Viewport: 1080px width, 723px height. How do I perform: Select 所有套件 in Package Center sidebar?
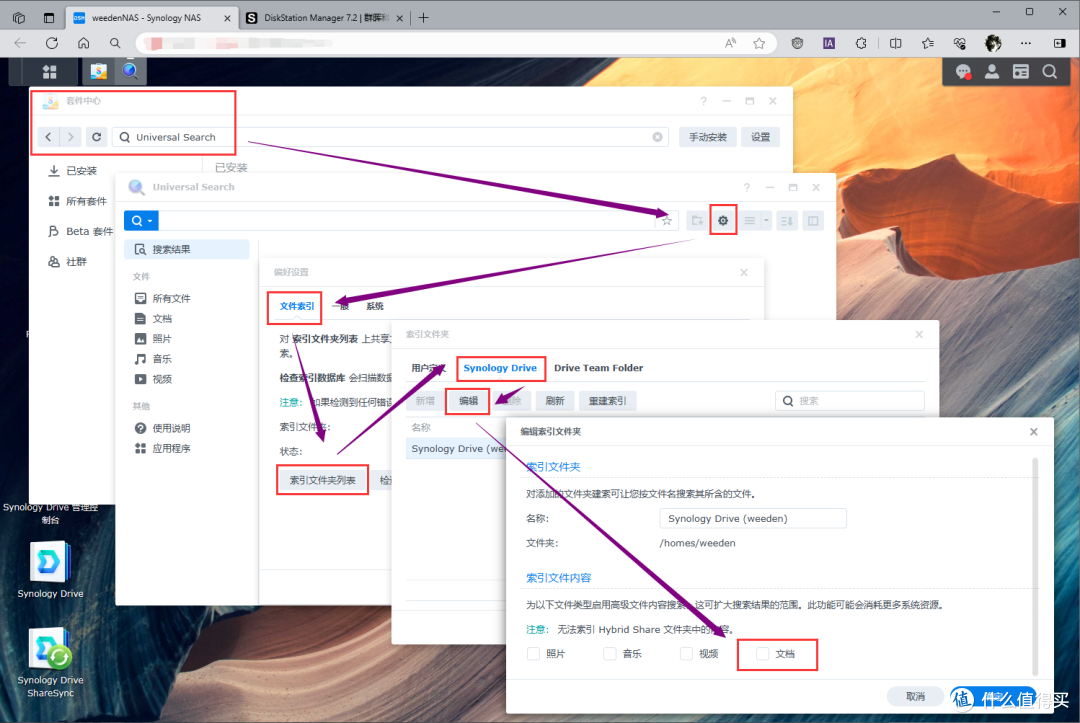[77, 201]
